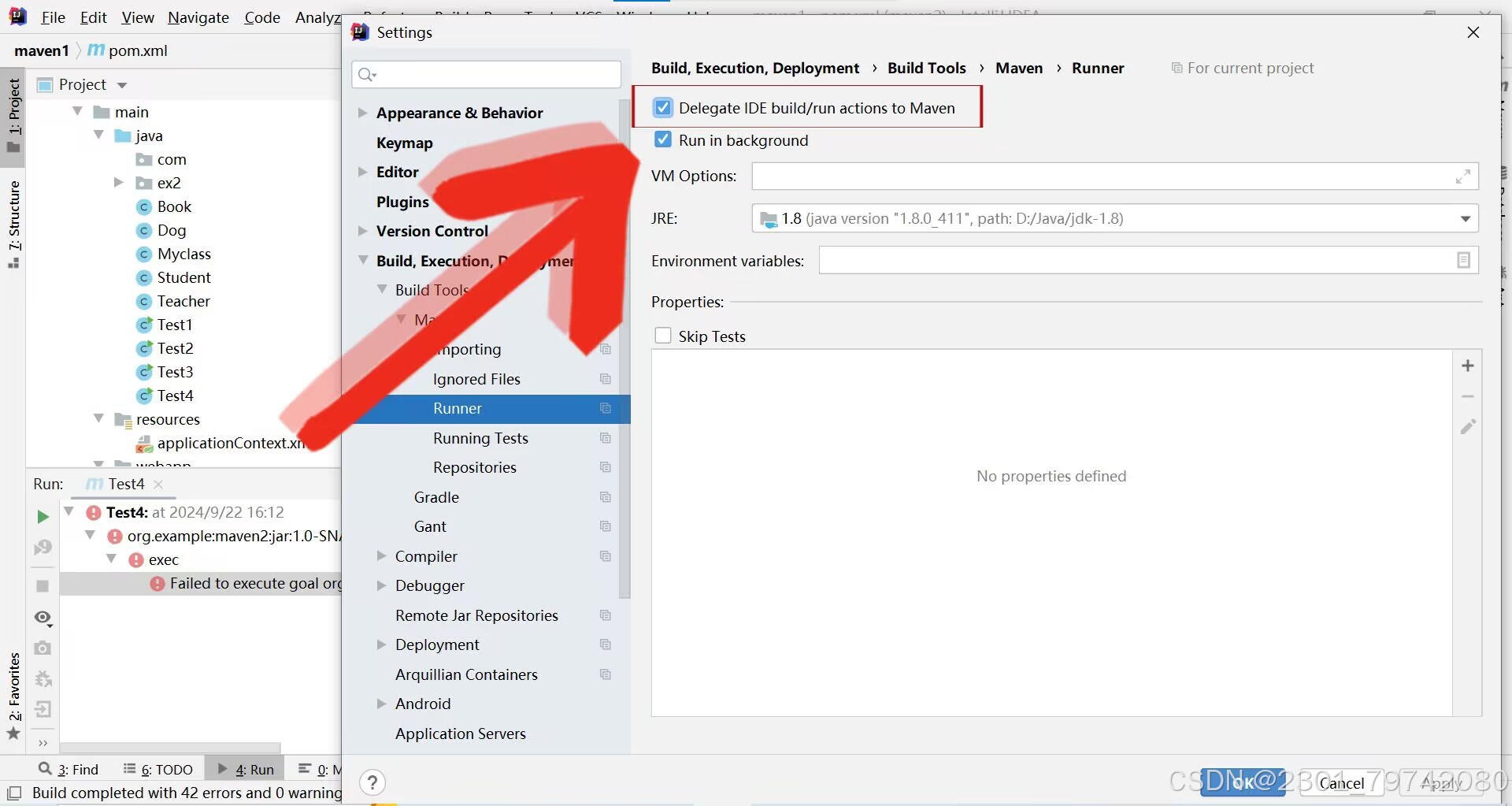This screenshot has width=1512, height=806.
Task: Expand VM Options field with expand icon
Action: point(1463,176)
